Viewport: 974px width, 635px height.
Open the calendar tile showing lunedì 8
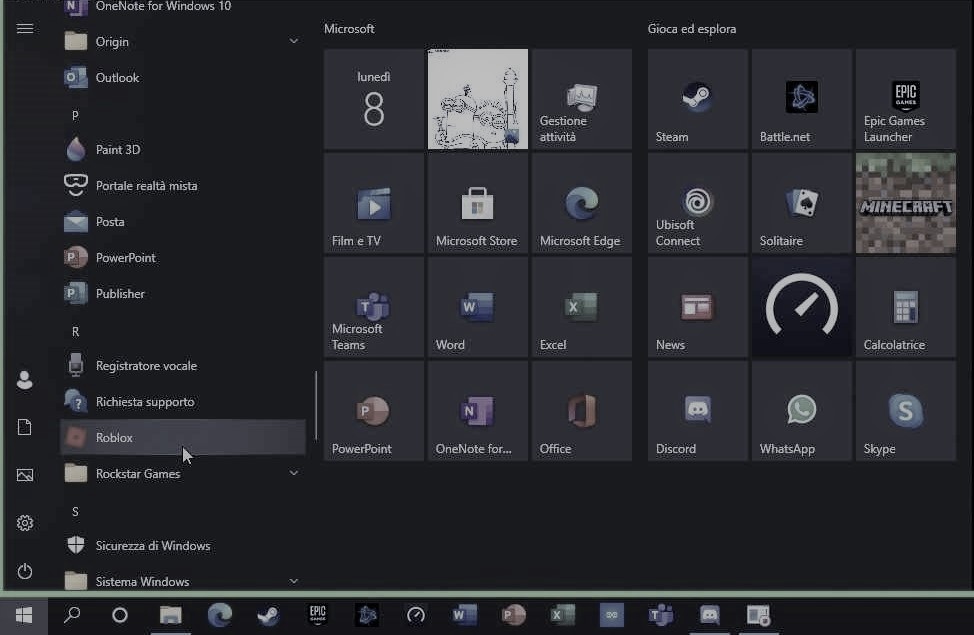click(x=374, y=99)
